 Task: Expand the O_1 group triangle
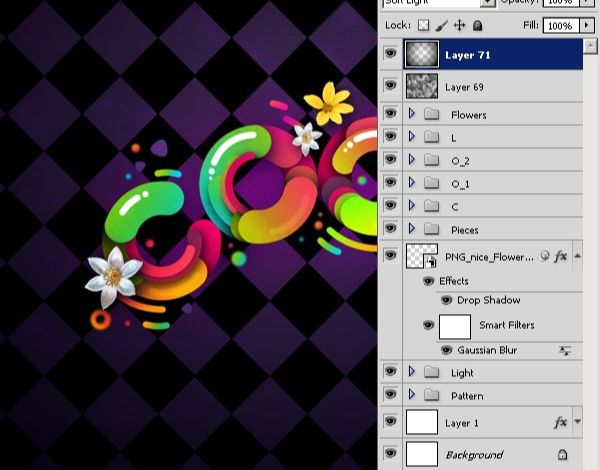click(x=412, y=182)
